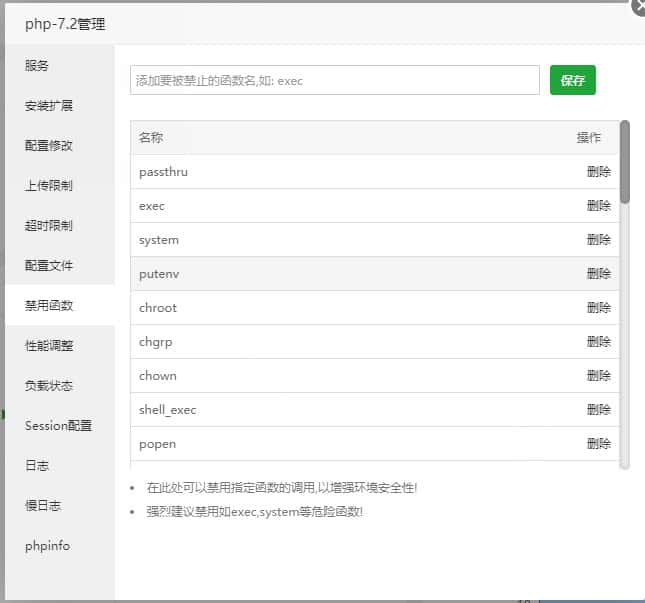This screenshot has height=603, width=645.
Task: Close the php-7.2管理 dialog
Action: (639, 5)
